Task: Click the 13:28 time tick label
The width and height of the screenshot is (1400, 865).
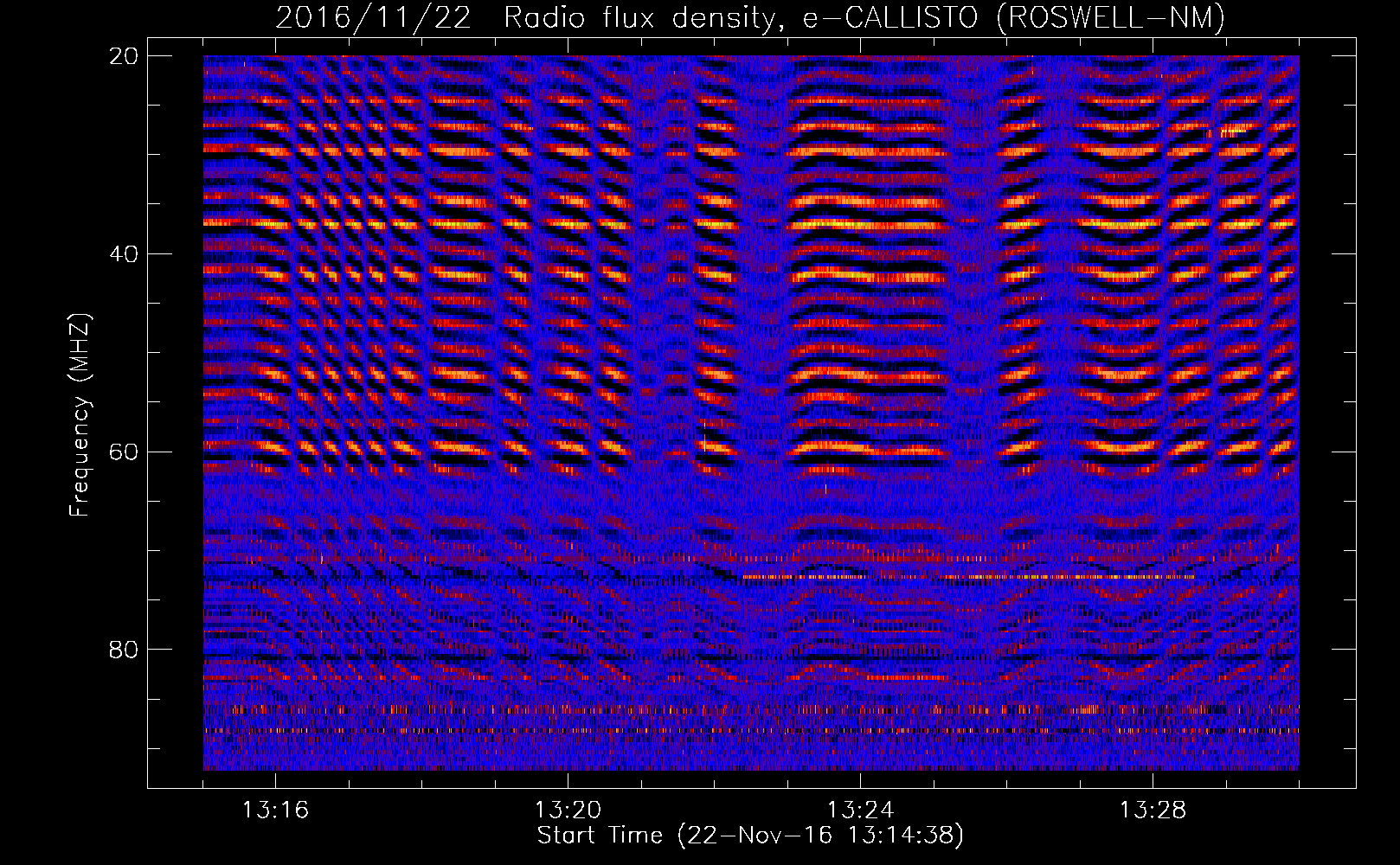Action: [1153, 811]
